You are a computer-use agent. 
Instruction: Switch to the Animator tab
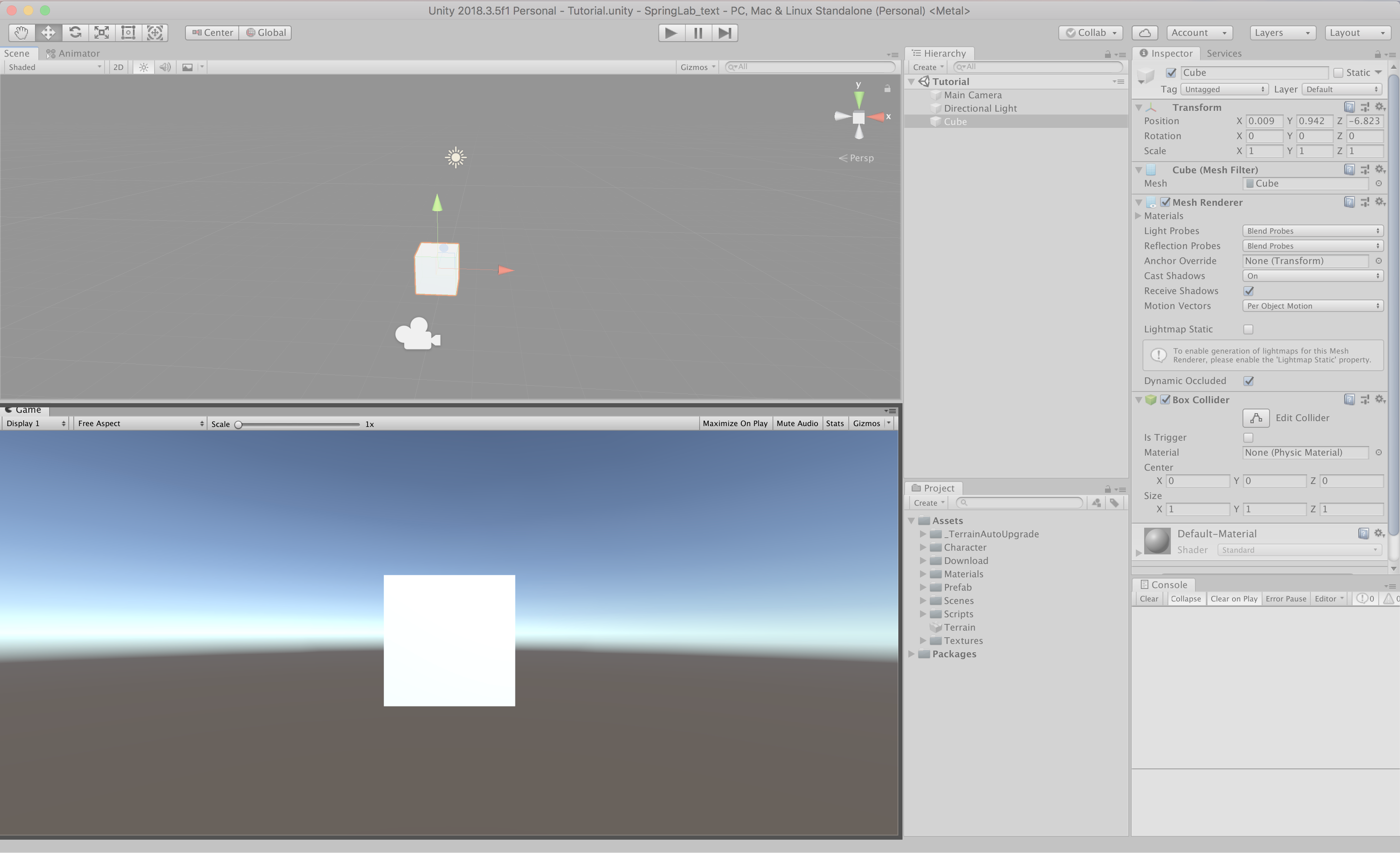[x=73, y=53]
